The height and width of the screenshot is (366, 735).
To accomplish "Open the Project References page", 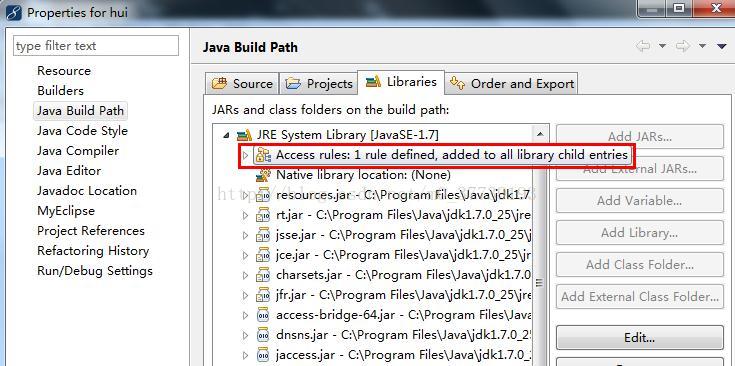I will [90, 231].
